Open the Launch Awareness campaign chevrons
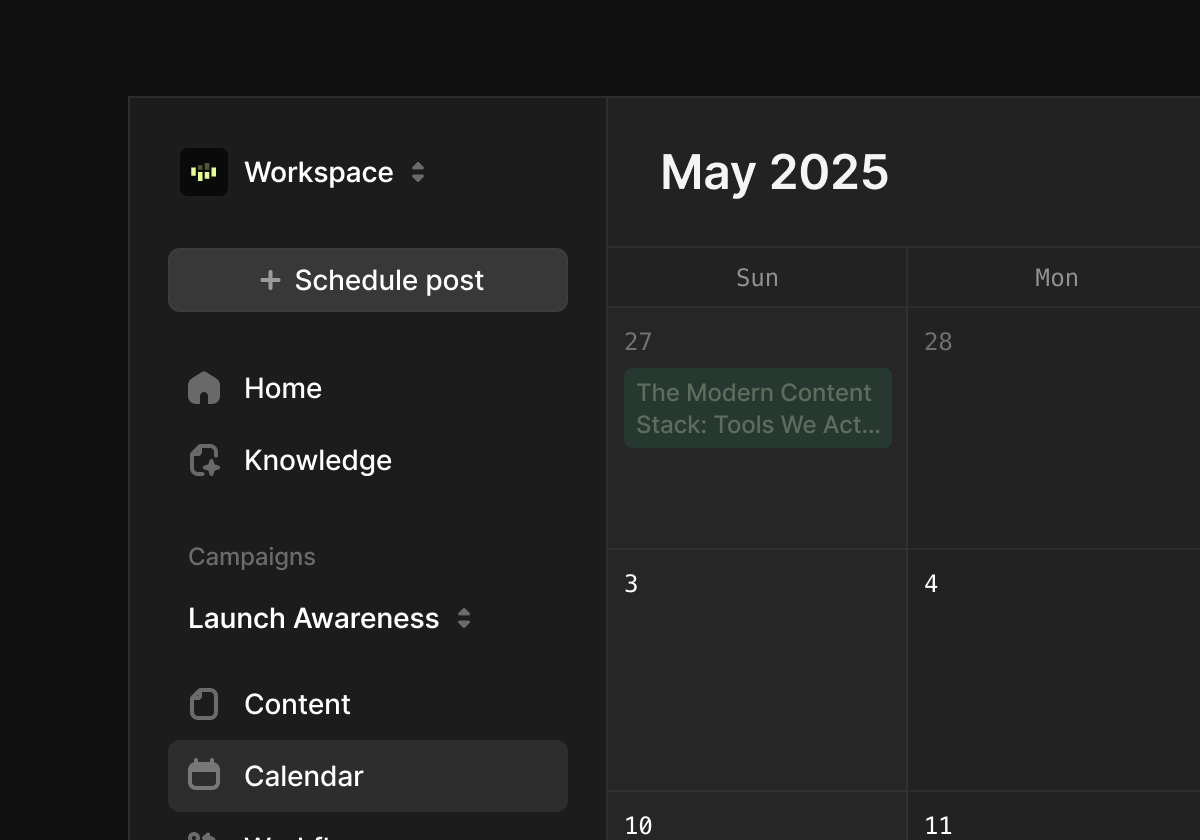The image size is (1200, 840). click(x=464, y=618)
